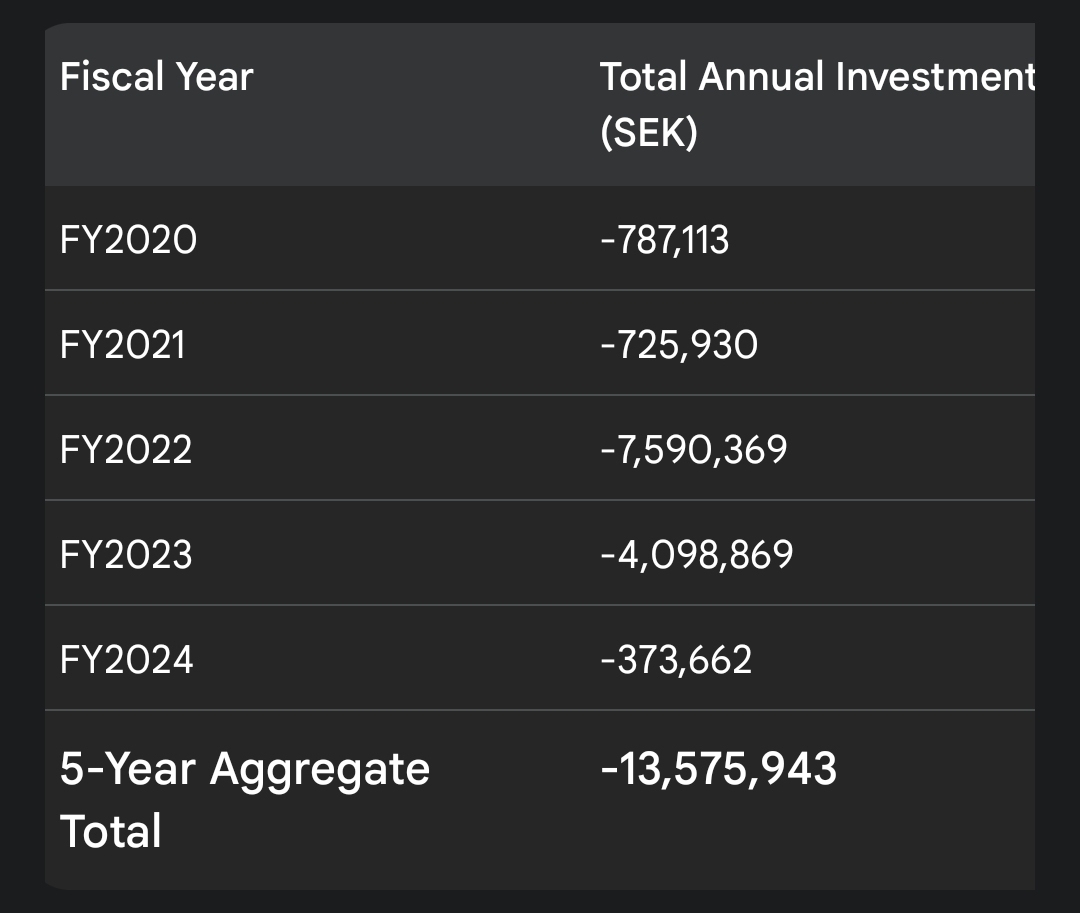Click the word "Aggregate" in the bottom row
Viewport: 1080px width, 913px height.
click(320, 770)
